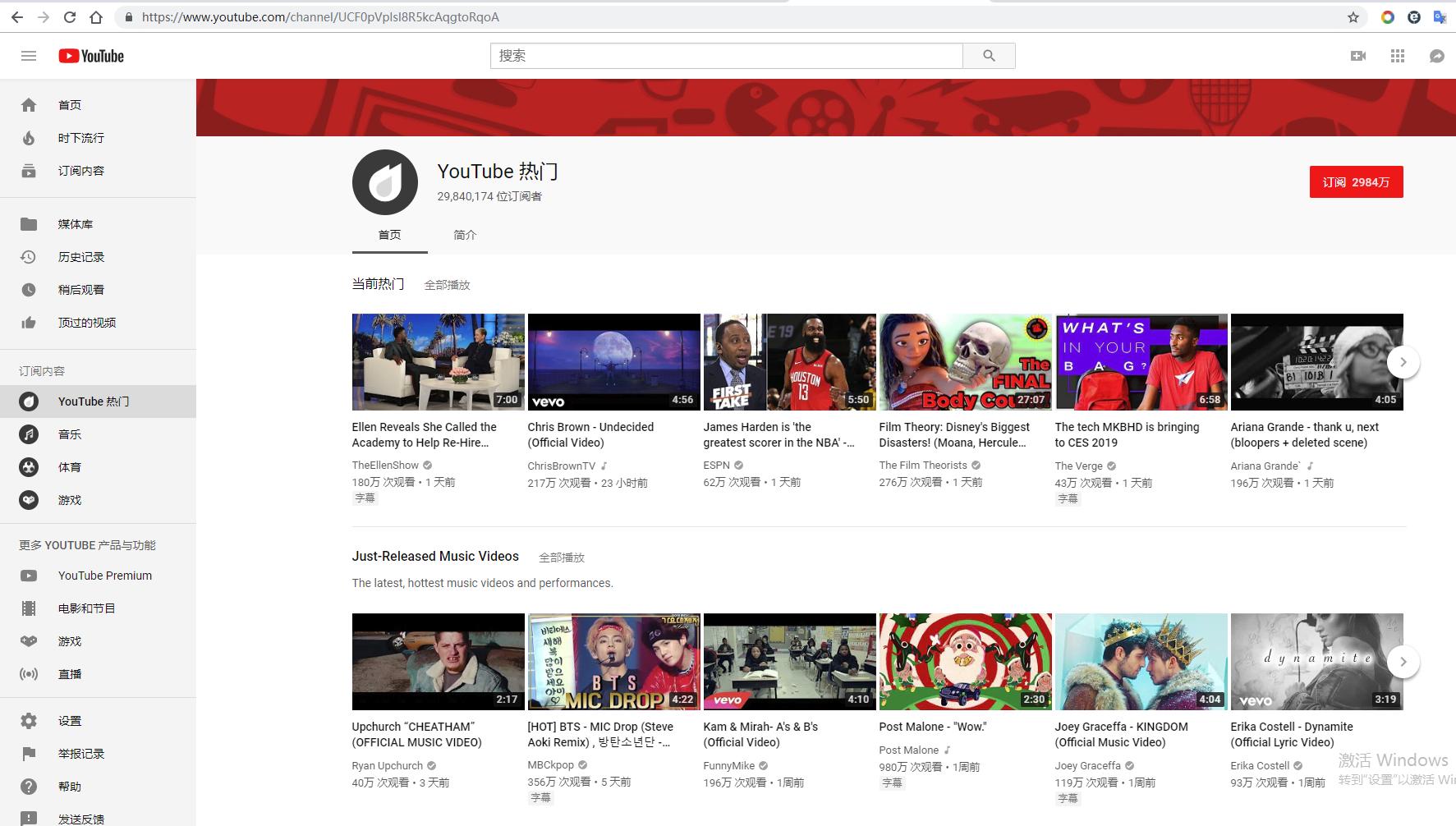Reload the page in the browser
Viewport: 1456px width, 826px height.
pos(70,17)
